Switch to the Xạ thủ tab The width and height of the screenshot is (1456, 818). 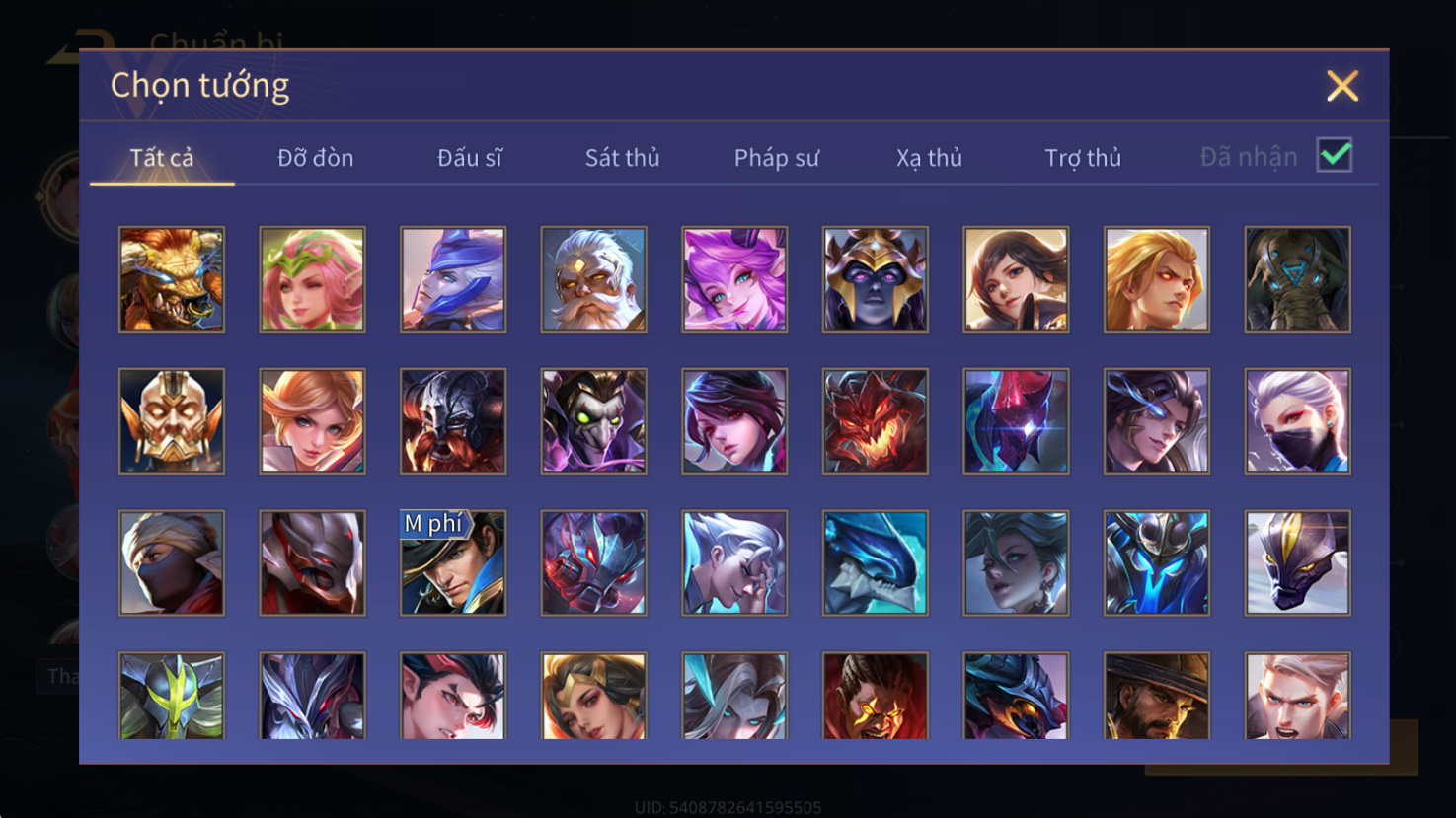click(x=929, y=158)
